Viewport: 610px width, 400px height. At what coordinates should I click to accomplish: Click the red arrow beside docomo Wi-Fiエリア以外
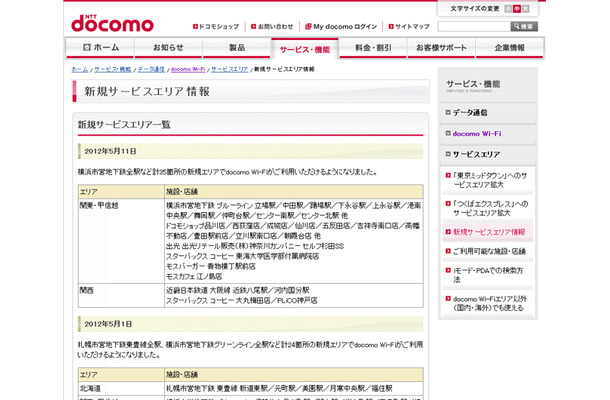pos(448,298)
